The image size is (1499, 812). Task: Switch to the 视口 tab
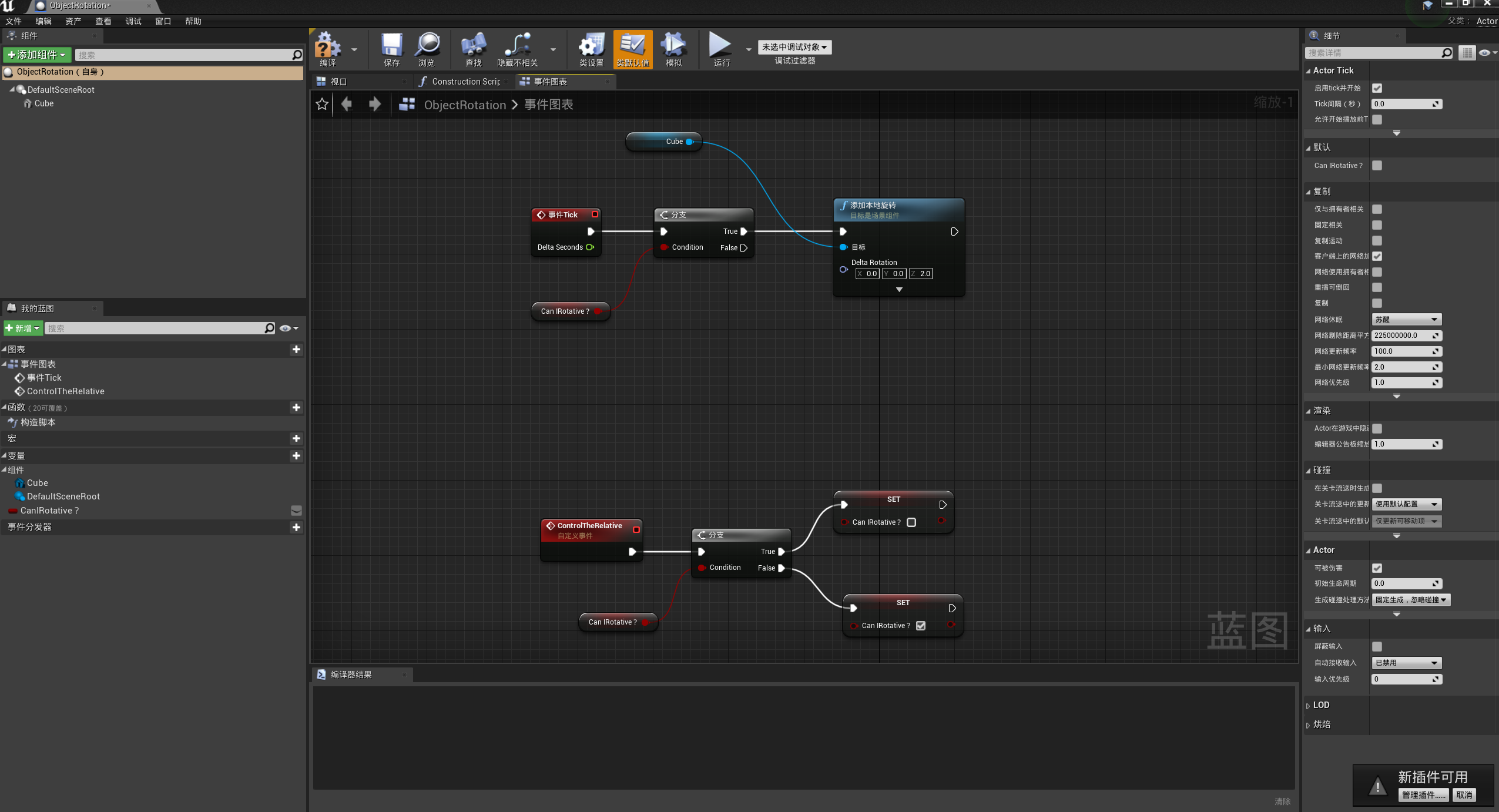pyautogui.click(x=337, y=81)
